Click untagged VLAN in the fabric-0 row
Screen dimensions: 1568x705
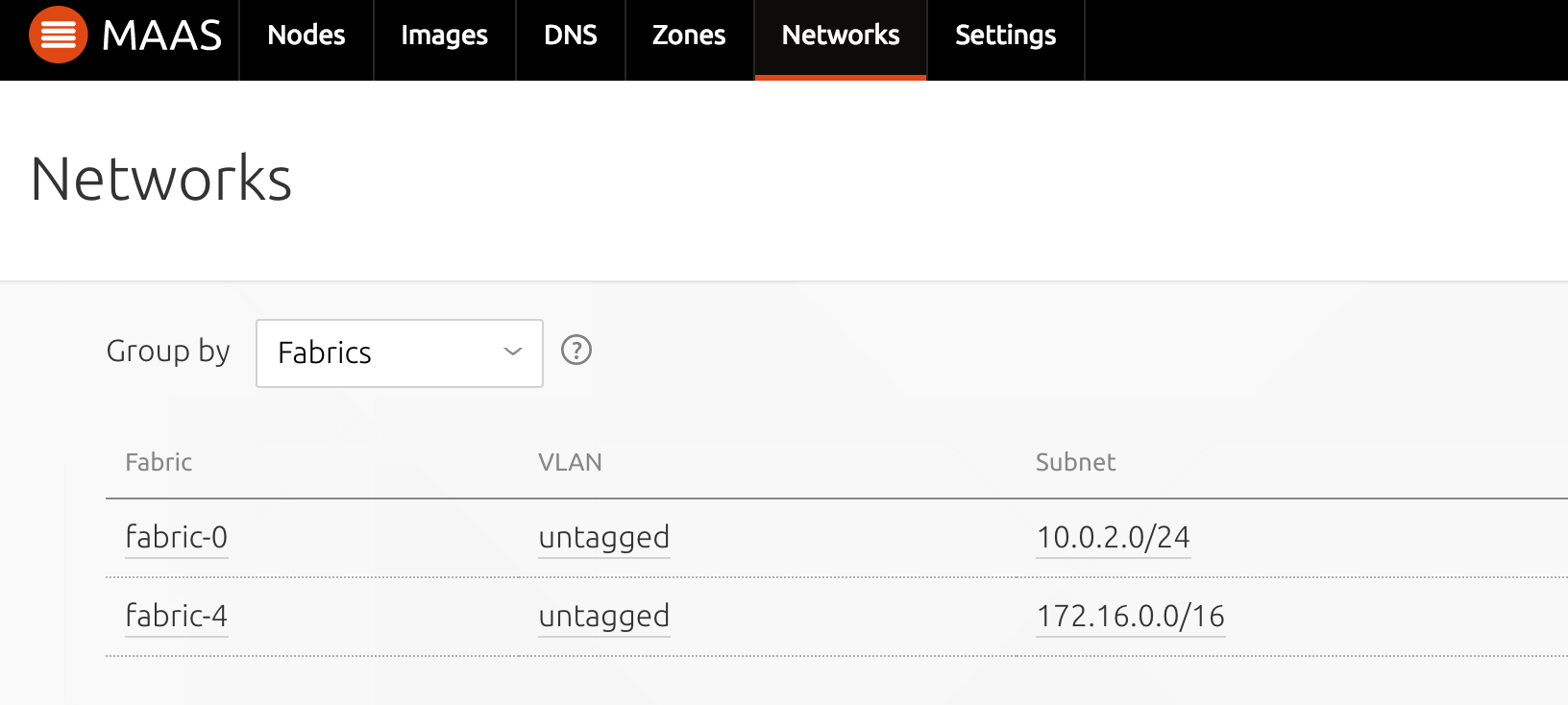coord(604,537)
